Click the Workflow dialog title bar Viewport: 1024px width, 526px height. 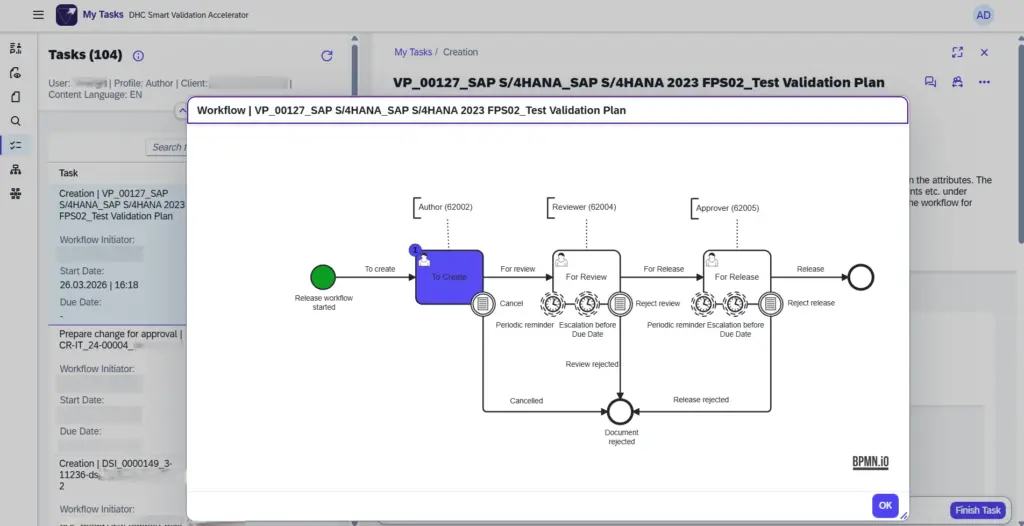click(x=547, y=110)
